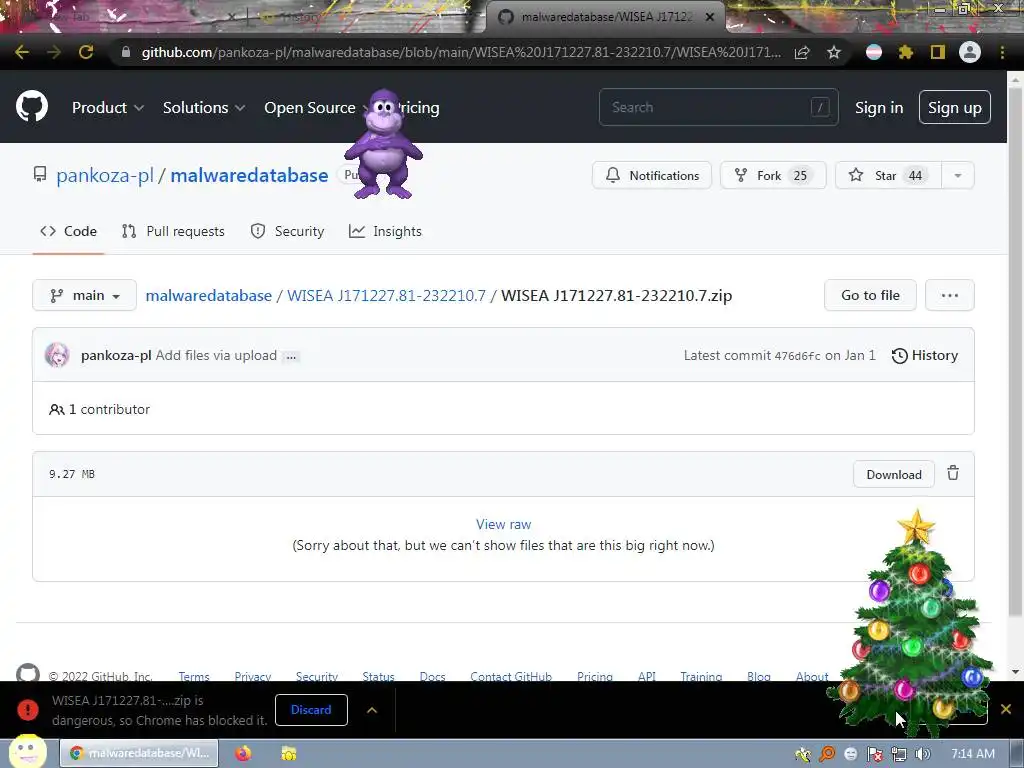Open file explorer from taskbar
The width and height of the screenshot is (1024, 768).
[289, 754]
